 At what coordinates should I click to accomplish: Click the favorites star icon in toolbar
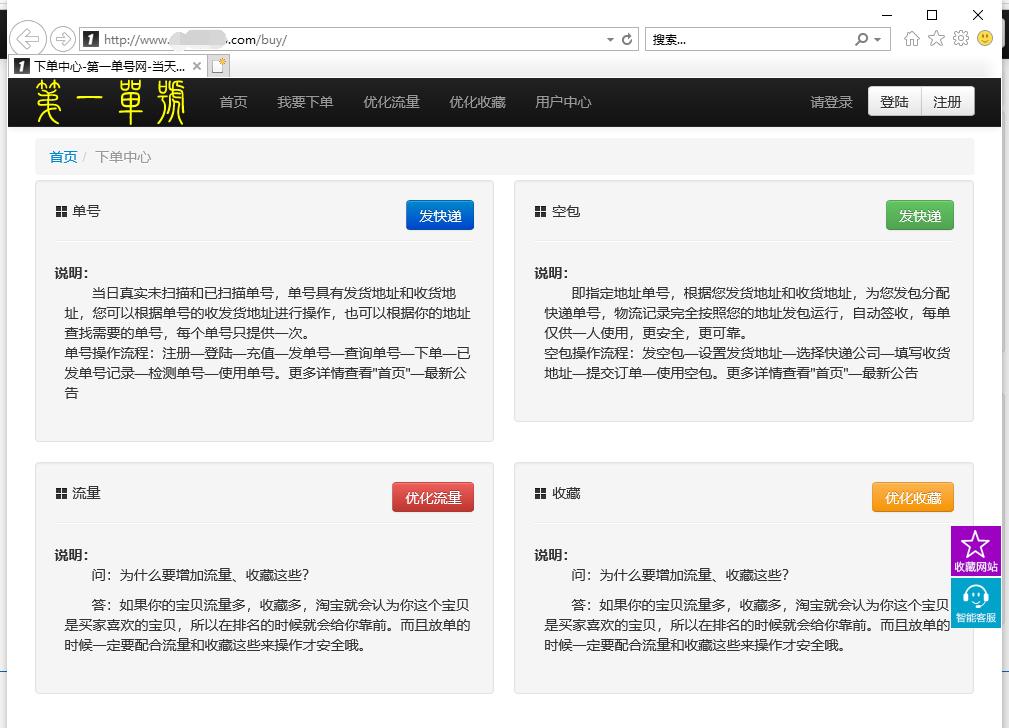point(935,38)
